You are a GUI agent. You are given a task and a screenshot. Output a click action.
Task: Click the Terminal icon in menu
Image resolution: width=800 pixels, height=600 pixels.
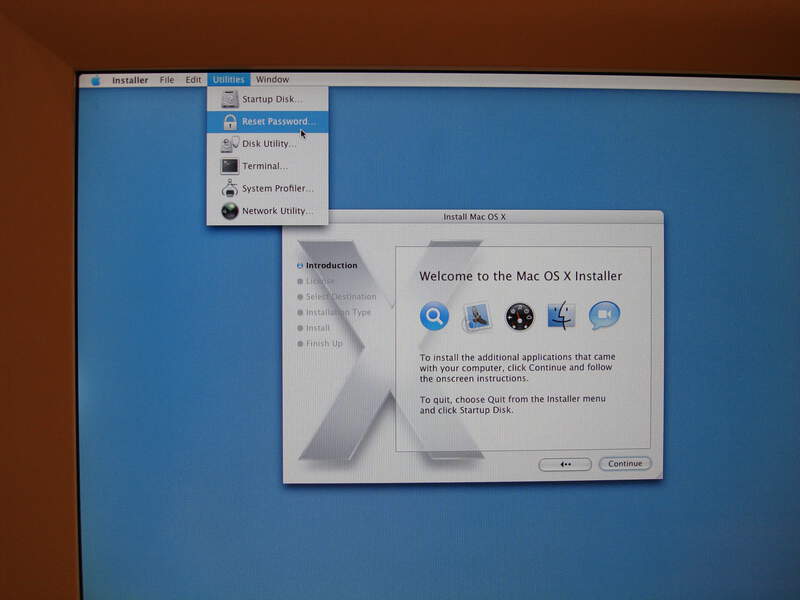pos(230,166)
